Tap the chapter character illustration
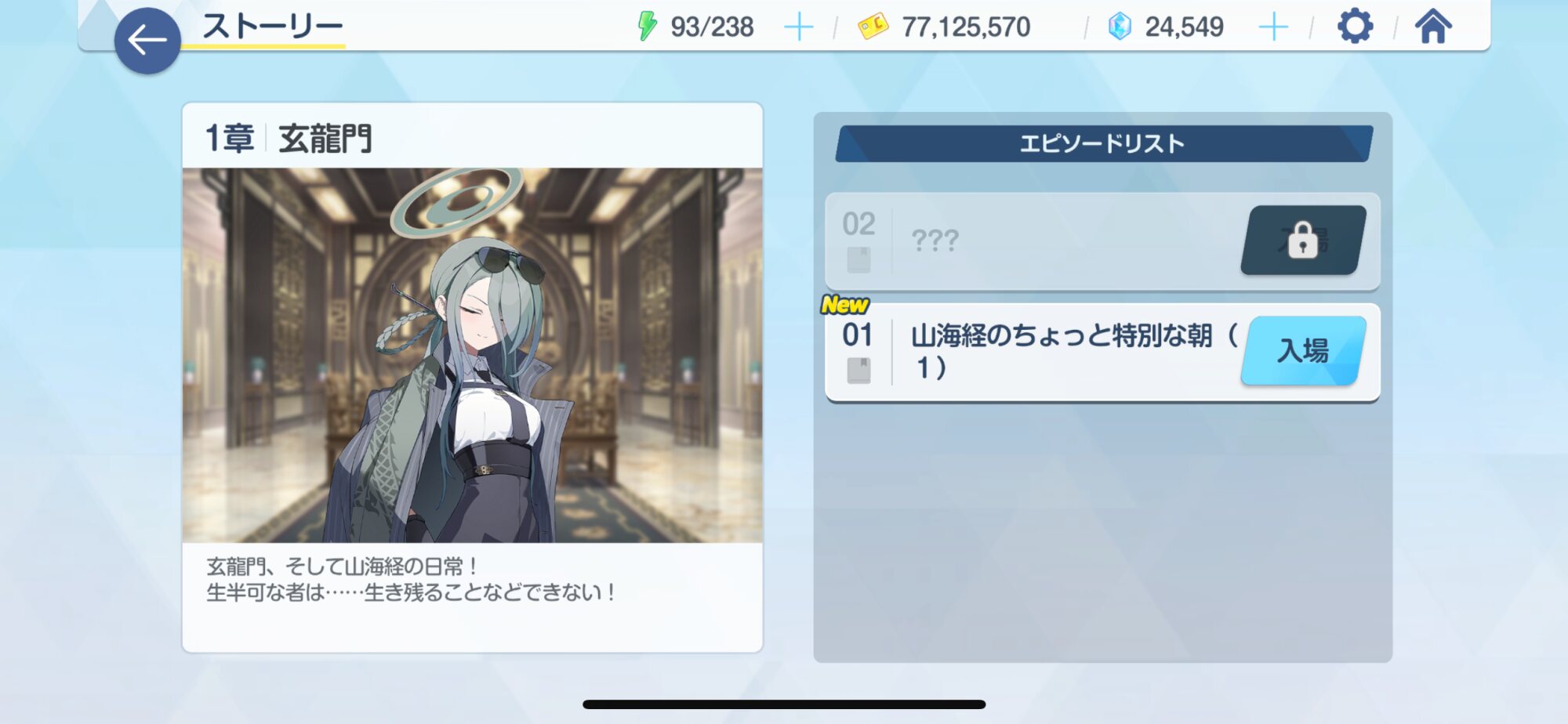 (x=472, y=355)
